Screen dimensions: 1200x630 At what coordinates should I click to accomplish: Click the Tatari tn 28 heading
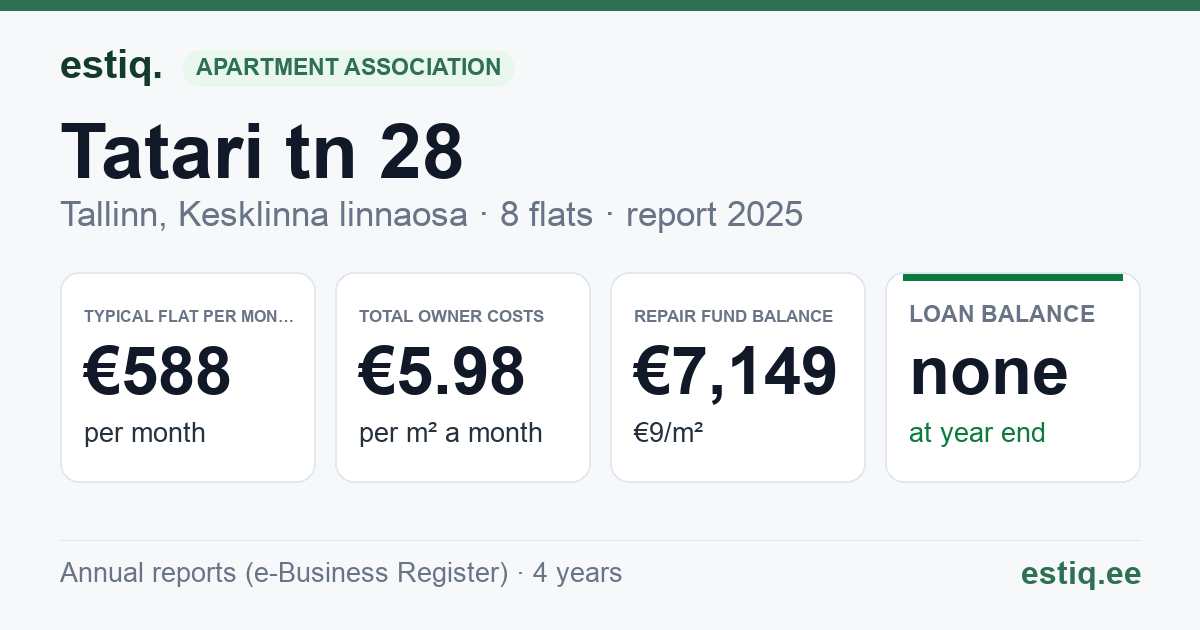262,151
